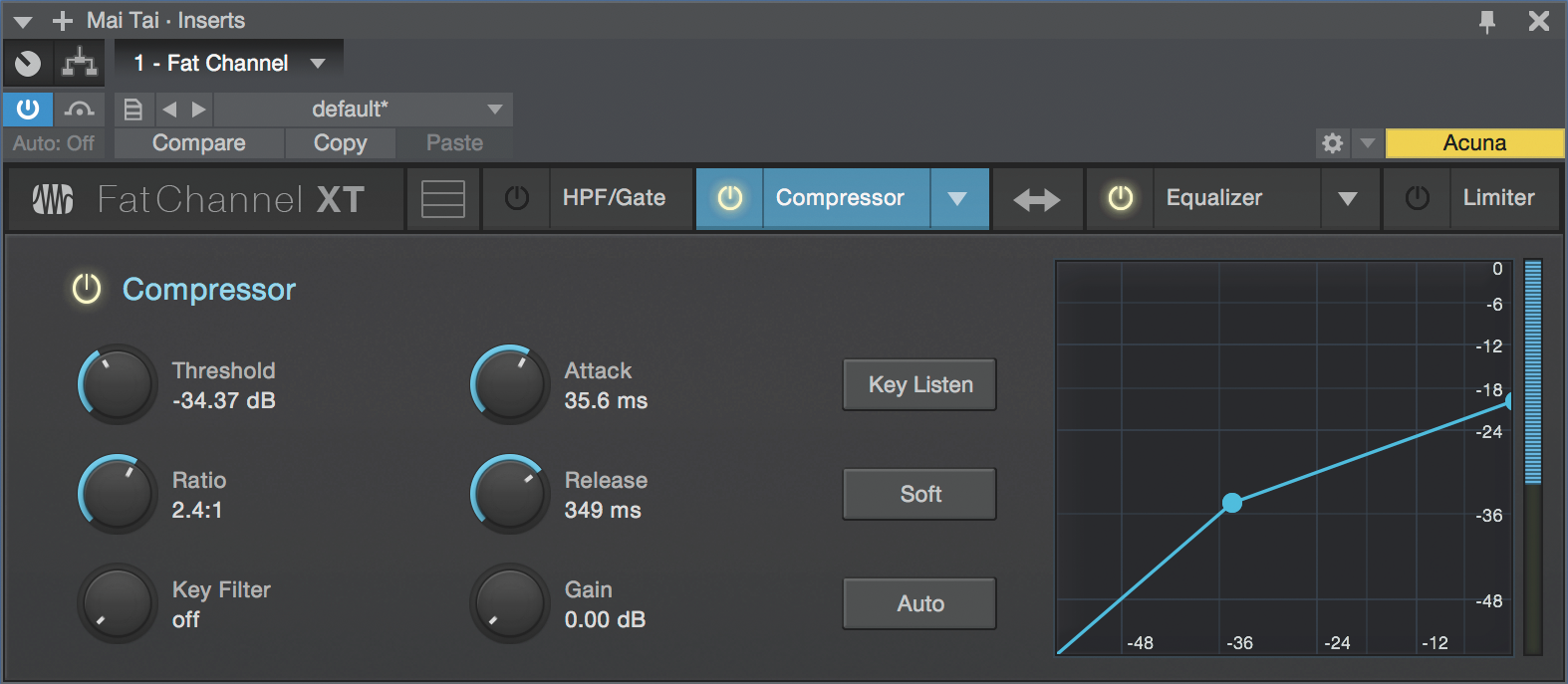Add an insert with the plus icon
Screen dimensions: 1568x684
point(63,21)
